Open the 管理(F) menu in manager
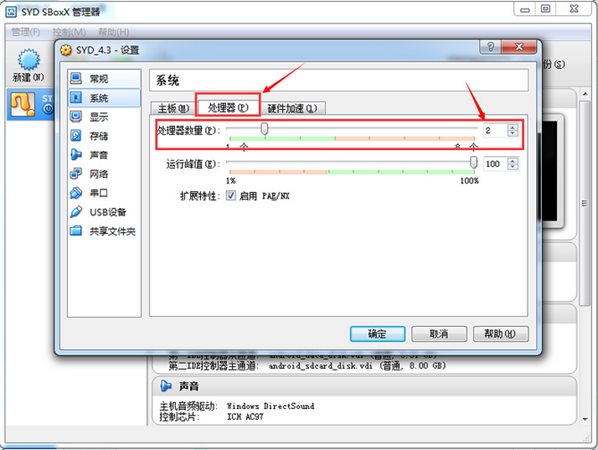 [26, 32]
